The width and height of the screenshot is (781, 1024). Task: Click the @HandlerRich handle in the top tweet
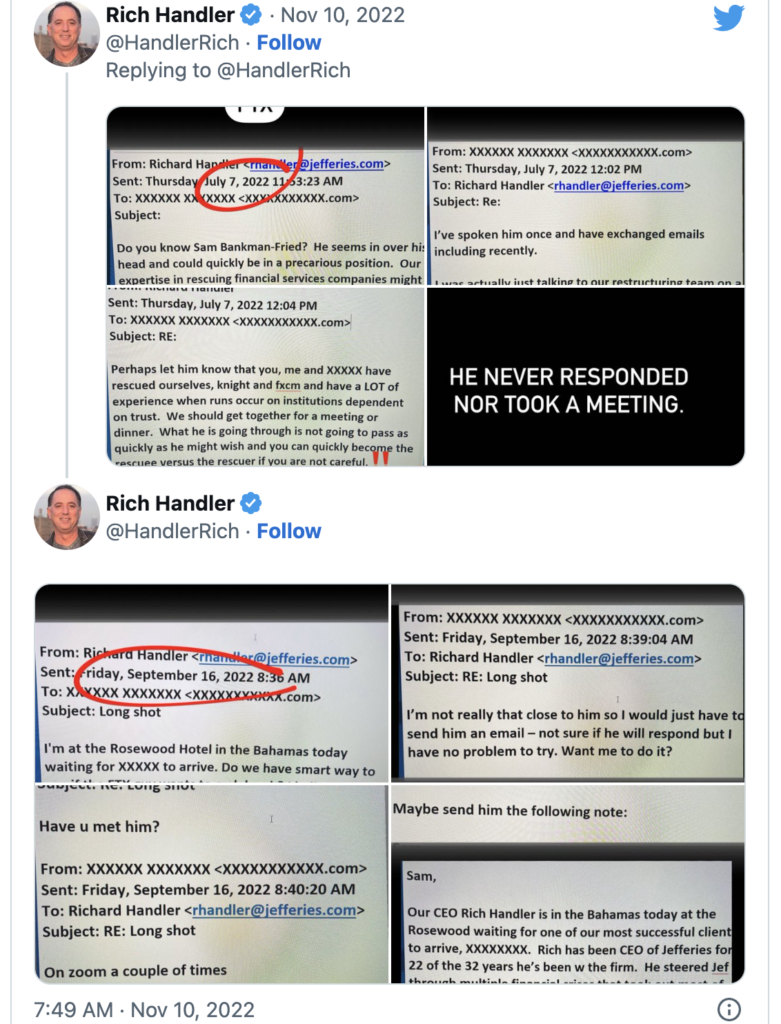[x=172, y=42]
